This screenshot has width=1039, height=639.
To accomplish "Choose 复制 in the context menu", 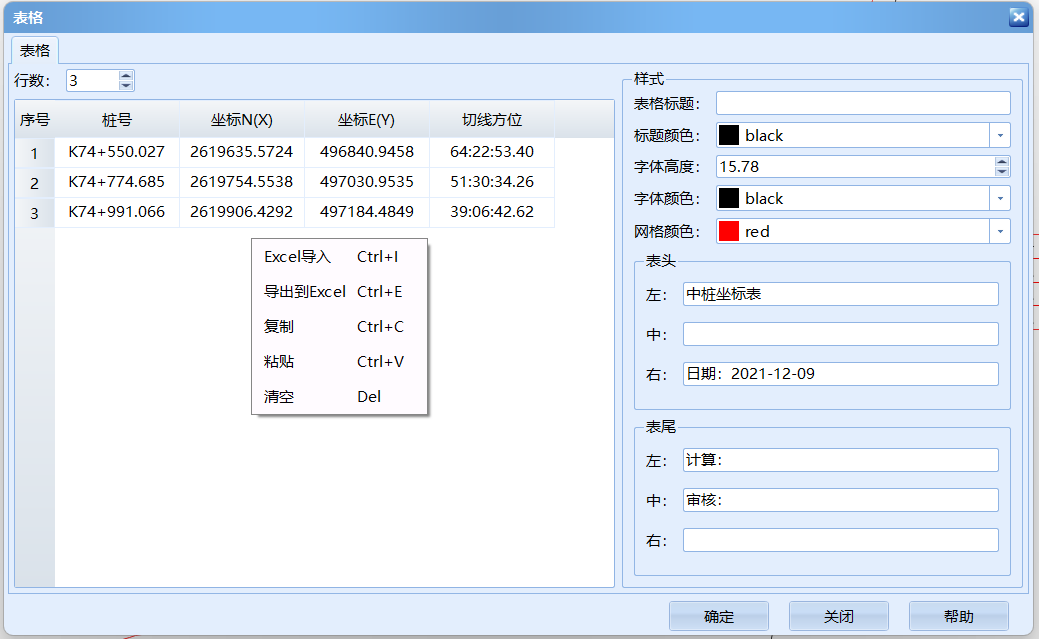I will (278, 327).
